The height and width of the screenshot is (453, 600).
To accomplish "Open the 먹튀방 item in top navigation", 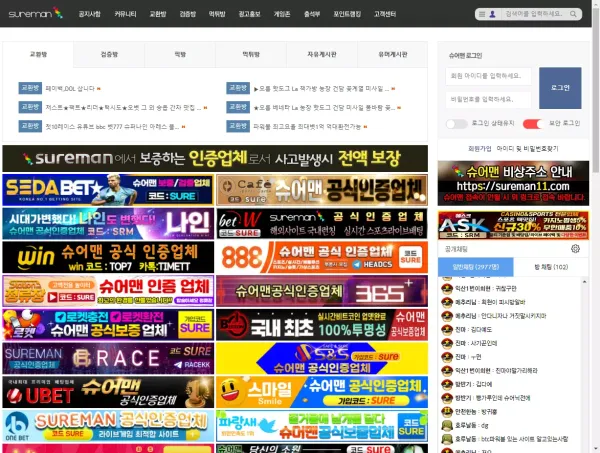I will (217, 14).
